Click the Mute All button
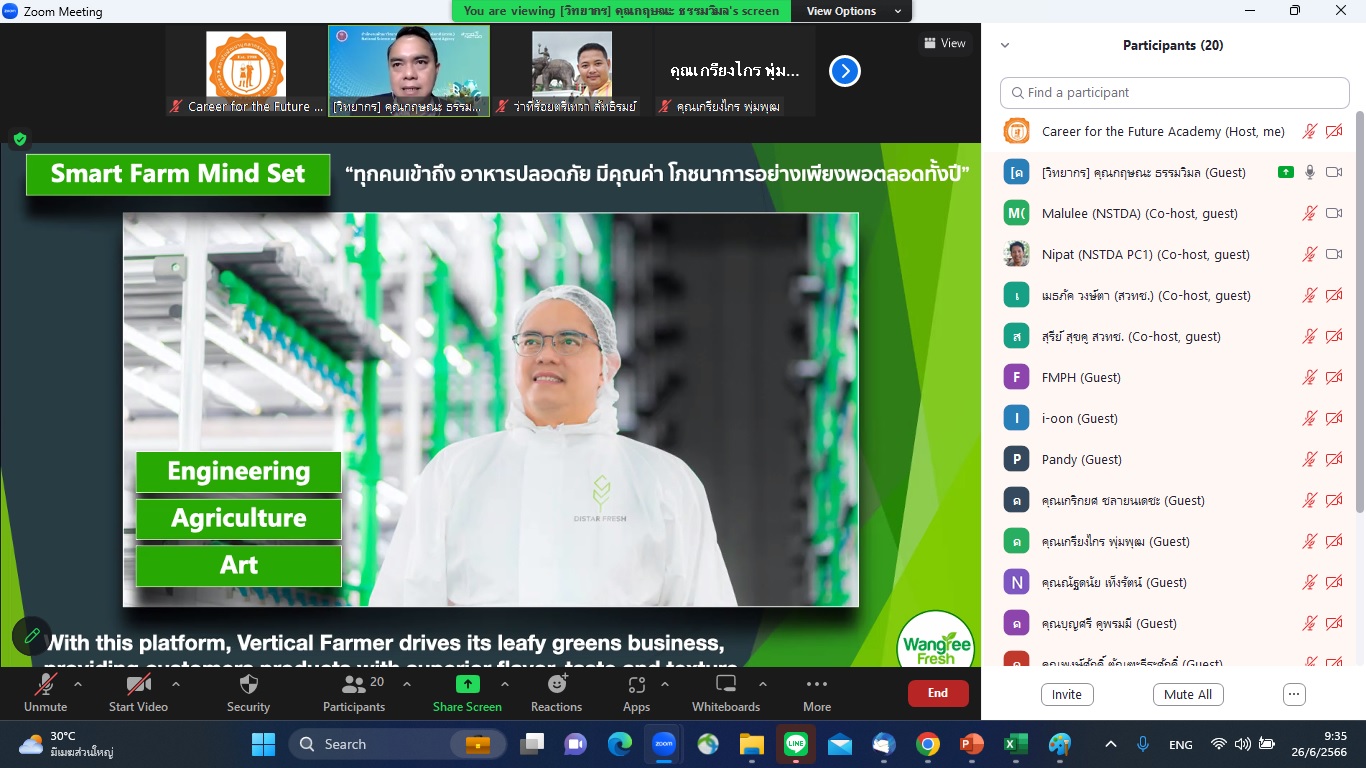1366x768 pixels. (1188, 694)
